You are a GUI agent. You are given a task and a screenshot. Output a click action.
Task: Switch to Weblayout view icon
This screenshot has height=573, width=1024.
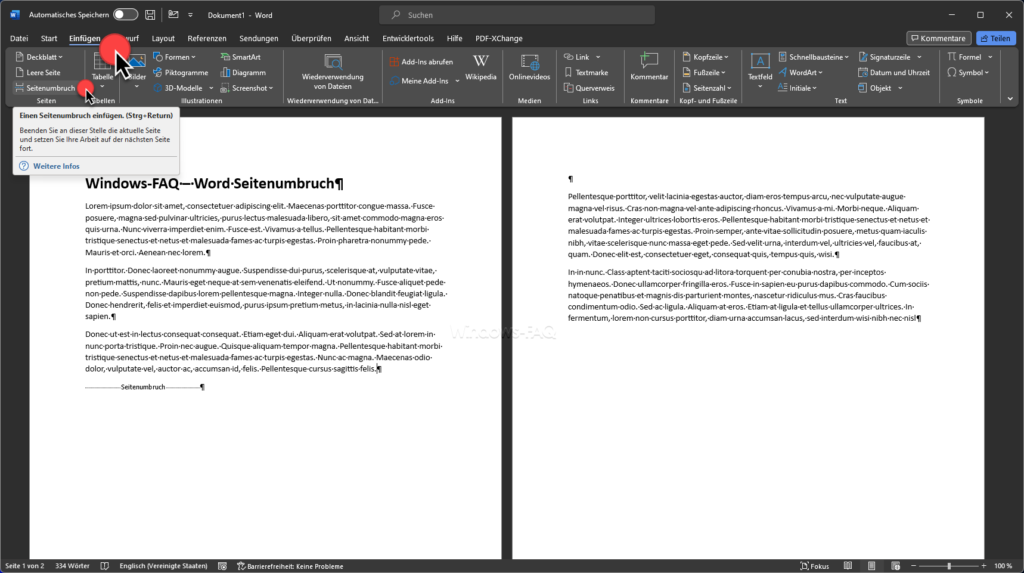[895, 566]
